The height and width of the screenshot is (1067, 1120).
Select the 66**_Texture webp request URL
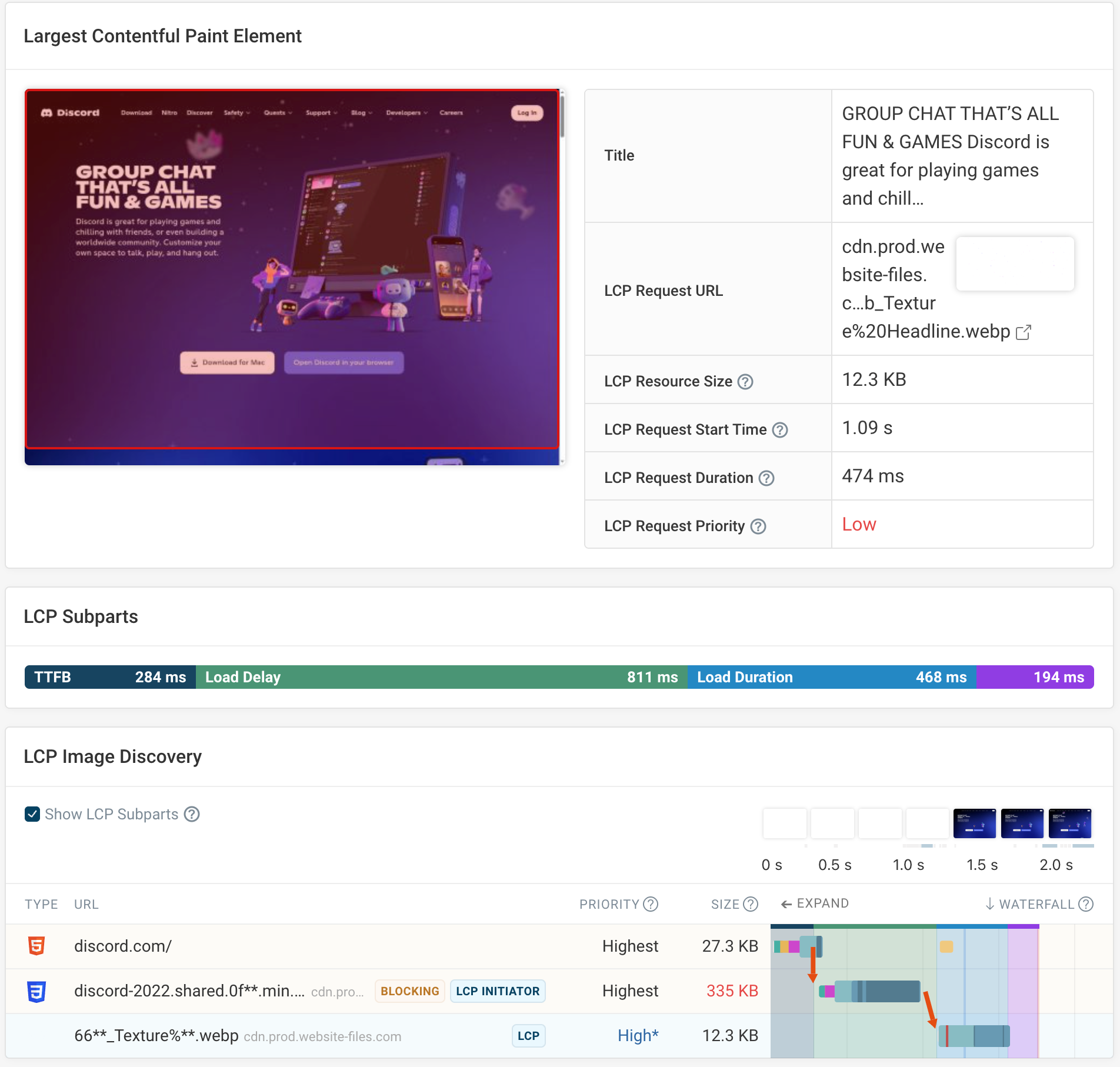[156, 1036]
